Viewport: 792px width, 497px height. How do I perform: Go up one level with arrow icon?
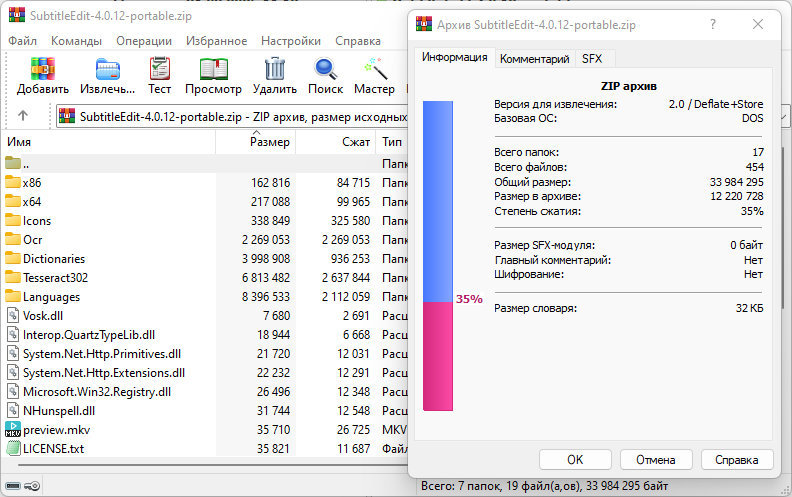click(x=23, y=116)
